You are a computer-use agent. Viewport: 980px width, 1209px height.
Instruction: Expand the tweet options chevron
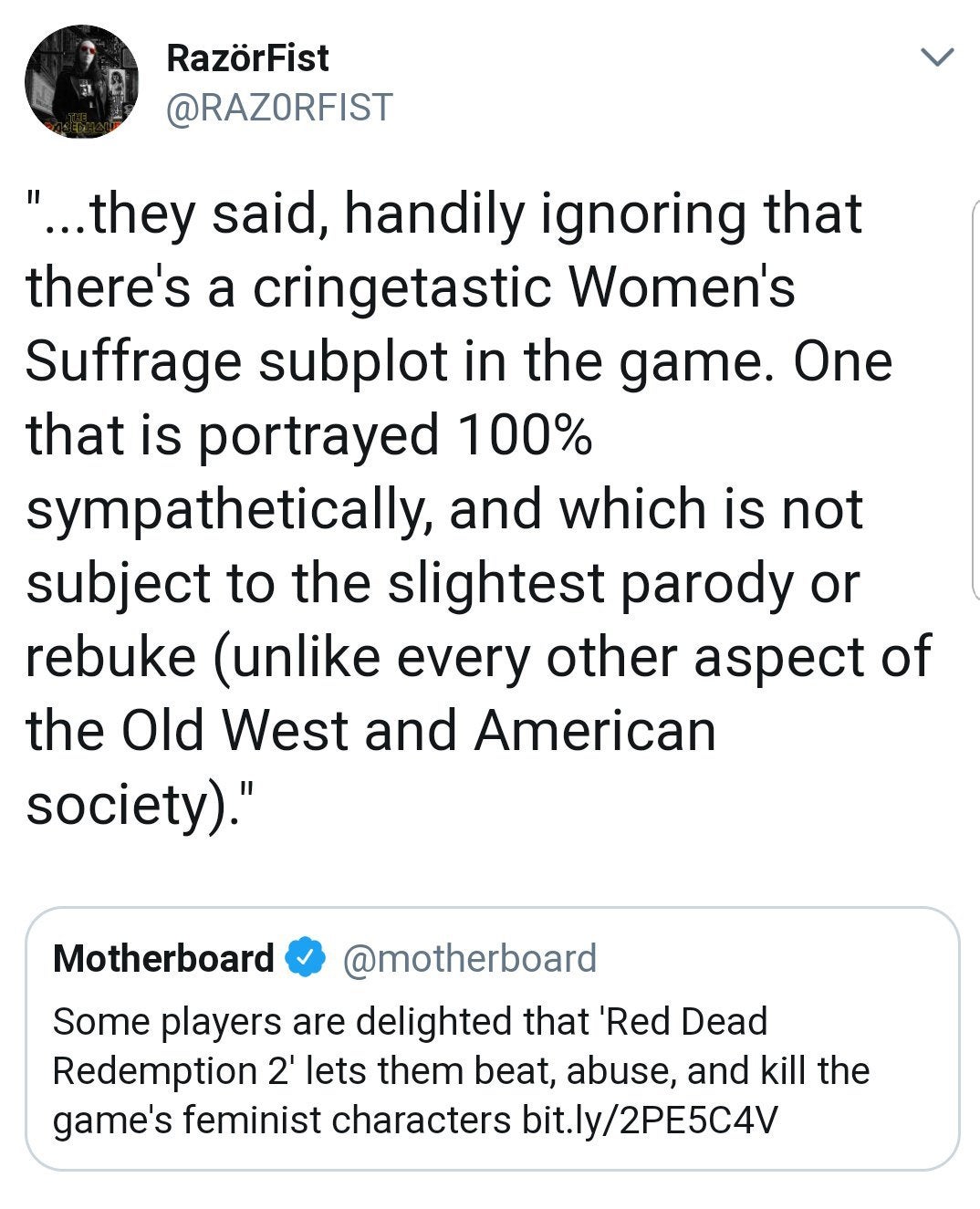(x=937, y=57)
